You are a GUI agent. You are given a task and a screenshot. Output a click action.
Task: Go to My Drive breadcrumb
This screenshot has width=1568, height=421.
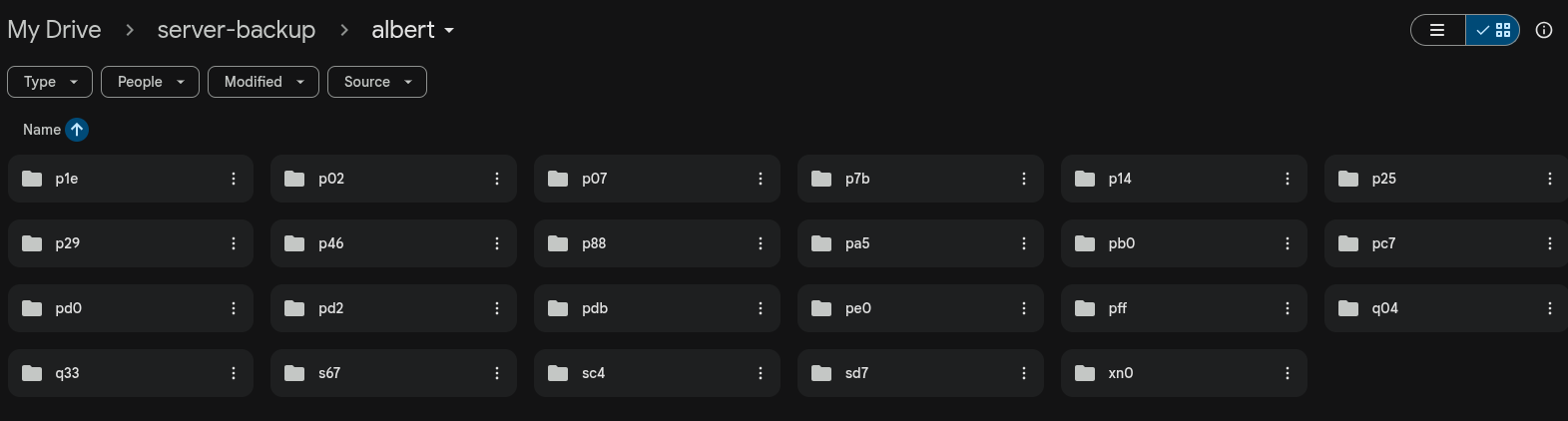point(54,30)
